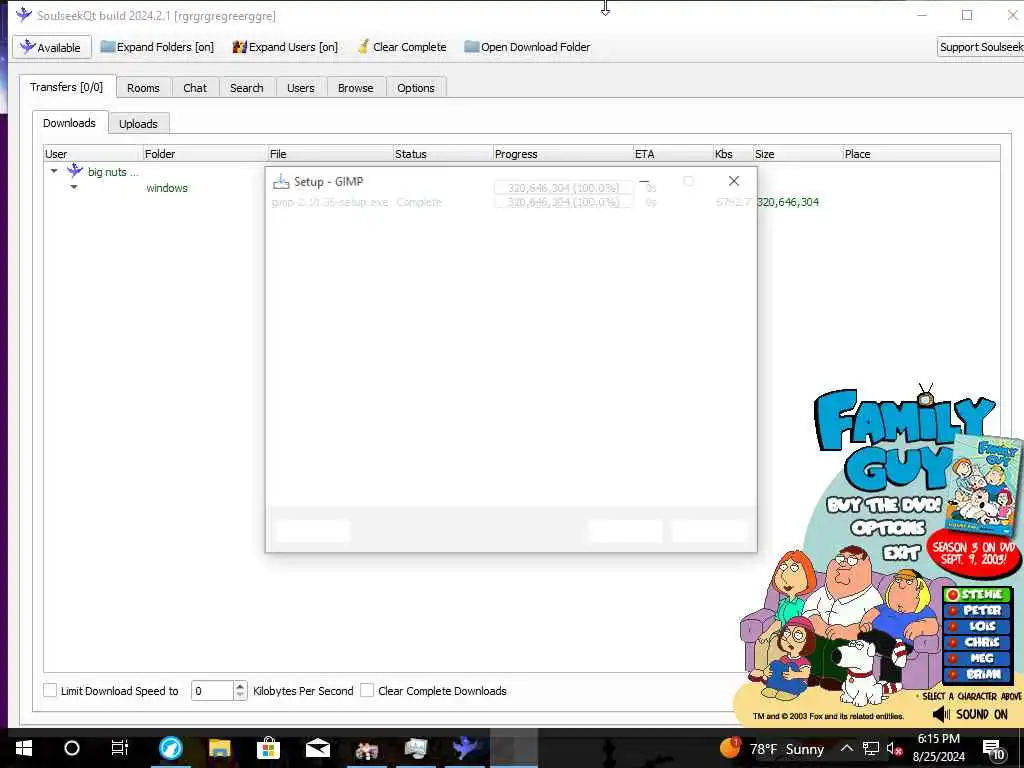Open File Explorer from the taskbar
Image resolution: width=1024 pixels, height=768 pixels.
tap(220, 748)
